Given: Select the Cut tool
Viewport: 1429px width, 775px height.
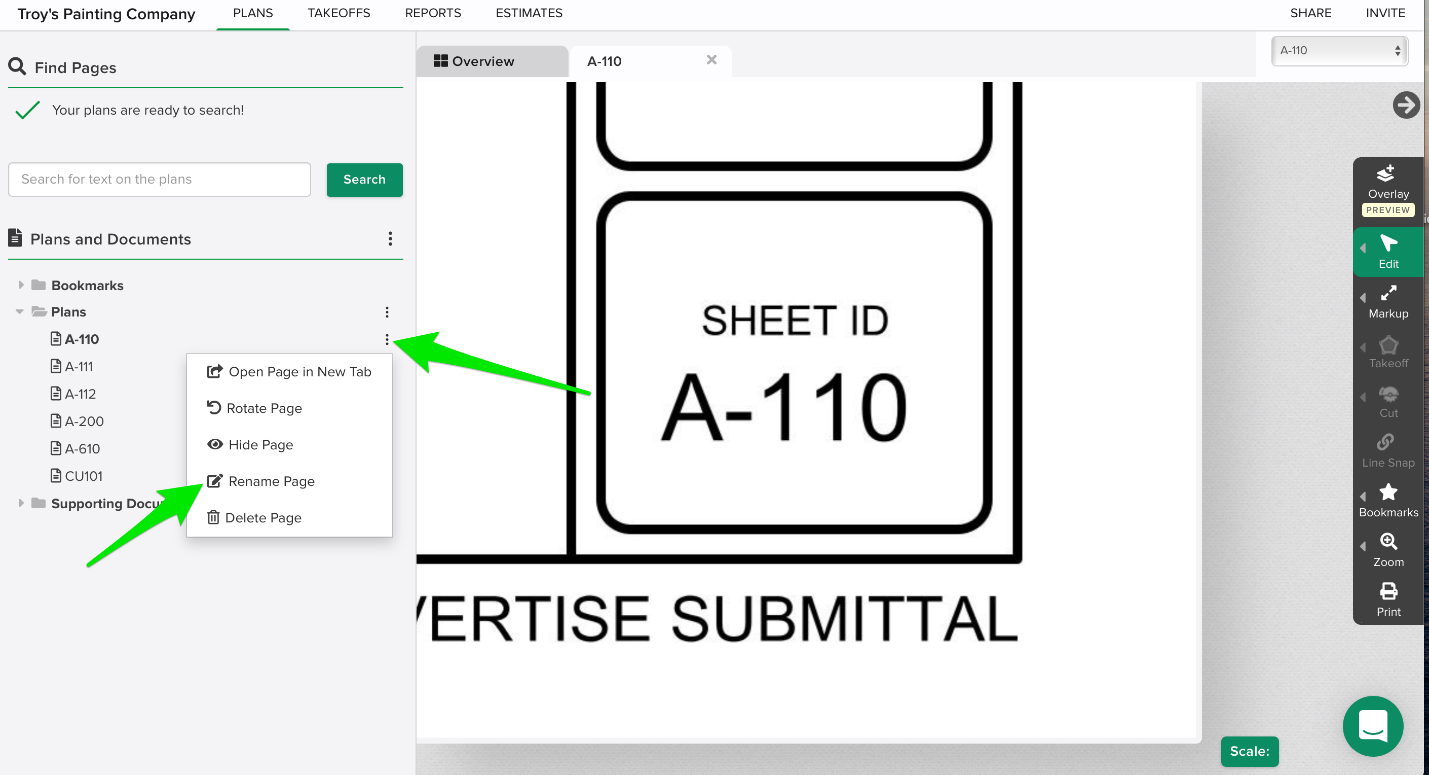Looking at the screenshot, I should pyautogui.click(x=1388, y=402).
